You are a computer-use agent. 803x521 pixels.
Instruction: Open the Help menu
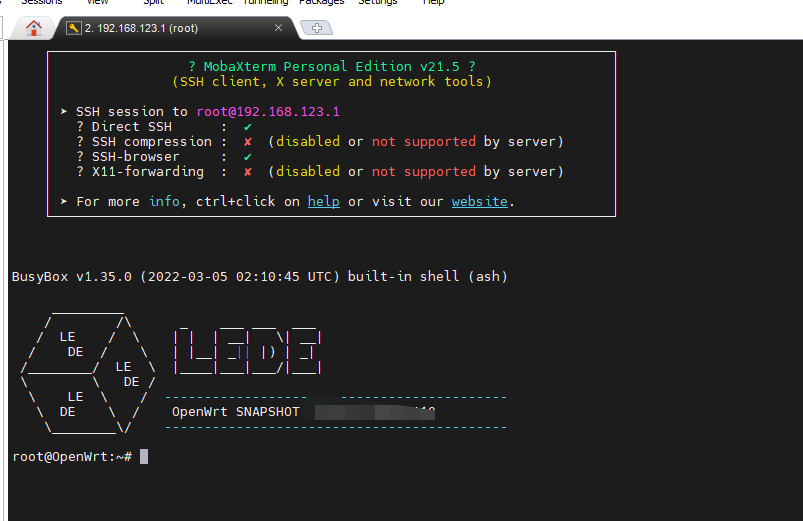433,2
